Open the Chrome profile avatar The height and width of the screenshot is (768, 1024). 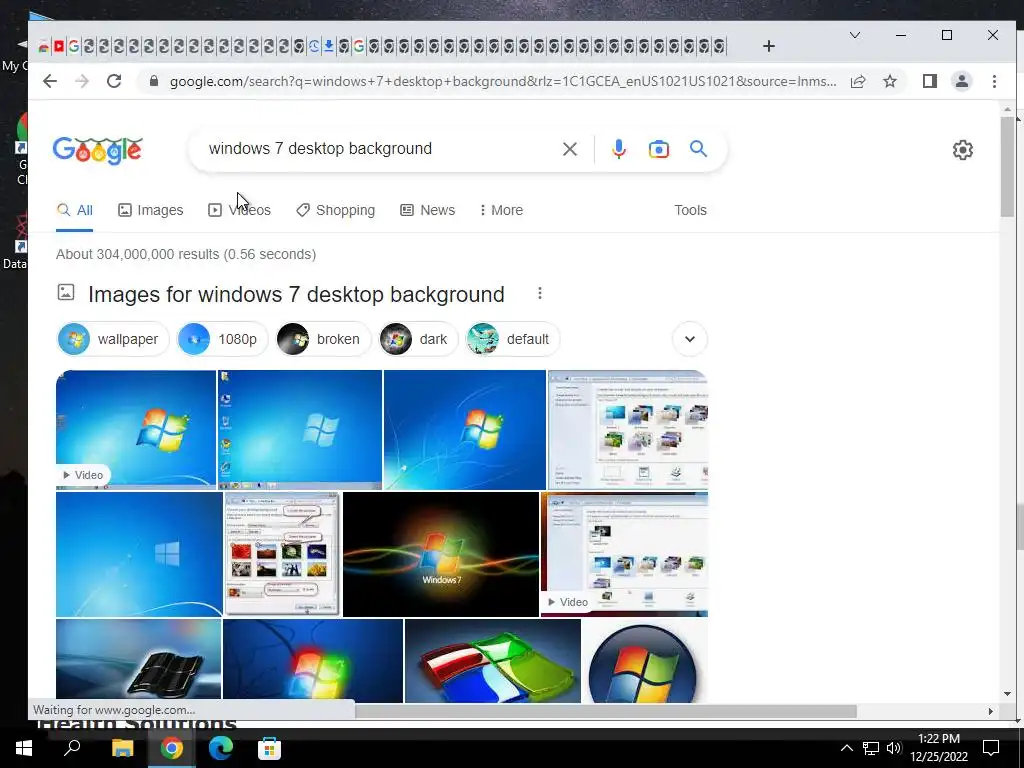pos(961,81)
